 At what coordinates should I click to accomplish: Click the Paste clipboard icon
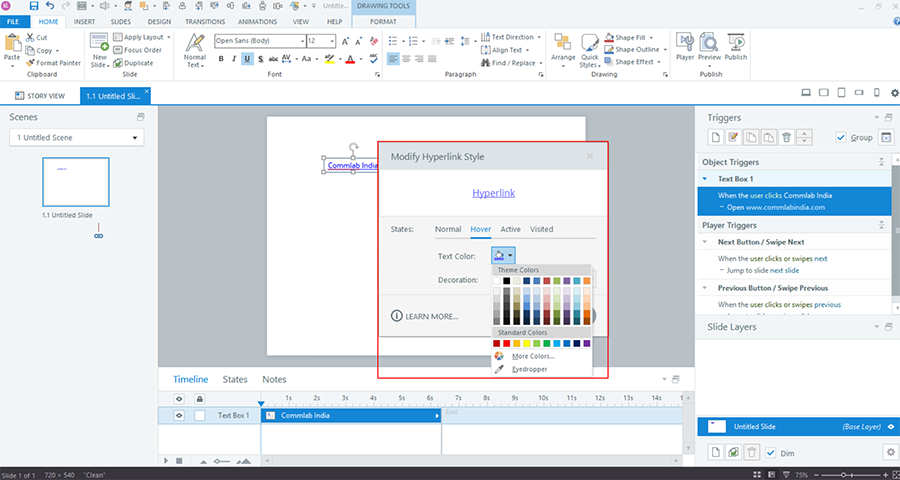pyautogui.click(x=12, y=44)
